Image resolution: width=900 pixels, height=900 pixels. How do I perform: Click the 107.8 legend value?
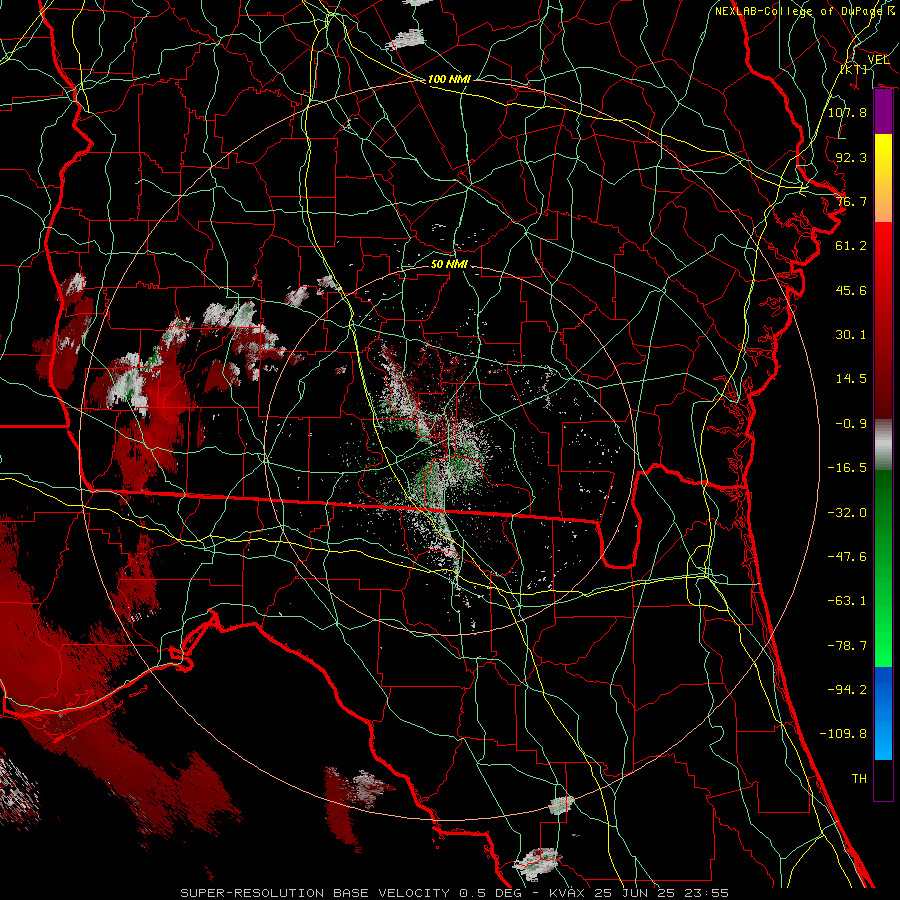847,112
